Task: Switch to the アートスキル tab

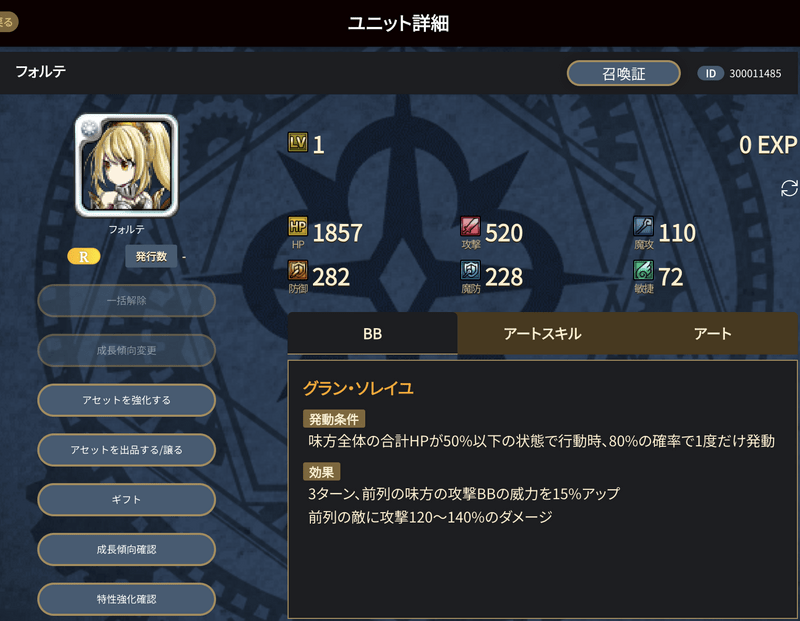Action: [542, 334]
